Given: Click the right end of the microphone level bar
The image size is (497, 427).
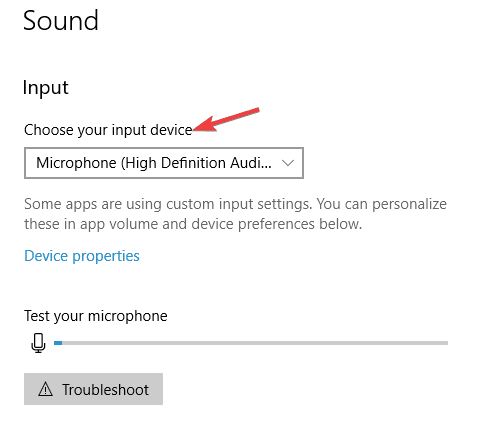Looking at the screenshot, I should (x=445, y=343).
